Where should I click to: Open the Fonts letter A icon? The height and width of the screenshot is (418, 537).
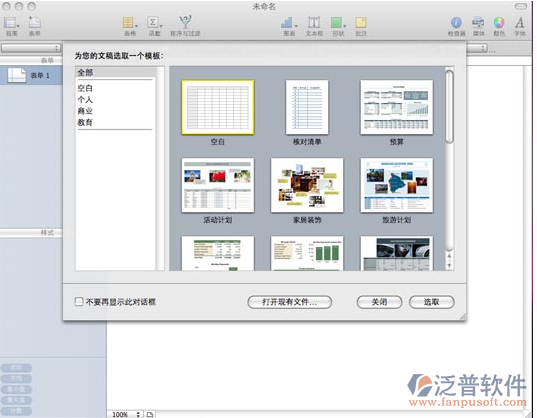[519, 23]
